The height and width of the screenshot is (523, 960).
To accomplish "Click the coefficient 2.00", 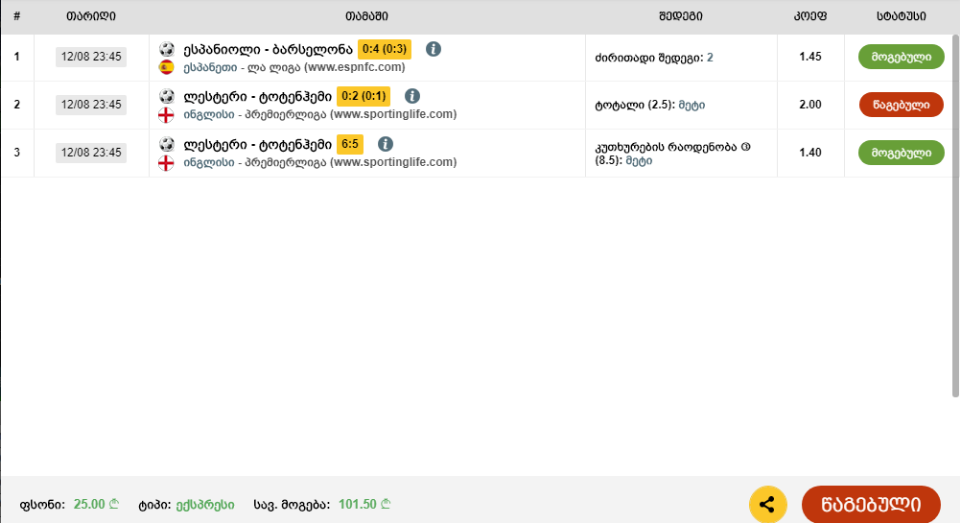I will 810,105.
